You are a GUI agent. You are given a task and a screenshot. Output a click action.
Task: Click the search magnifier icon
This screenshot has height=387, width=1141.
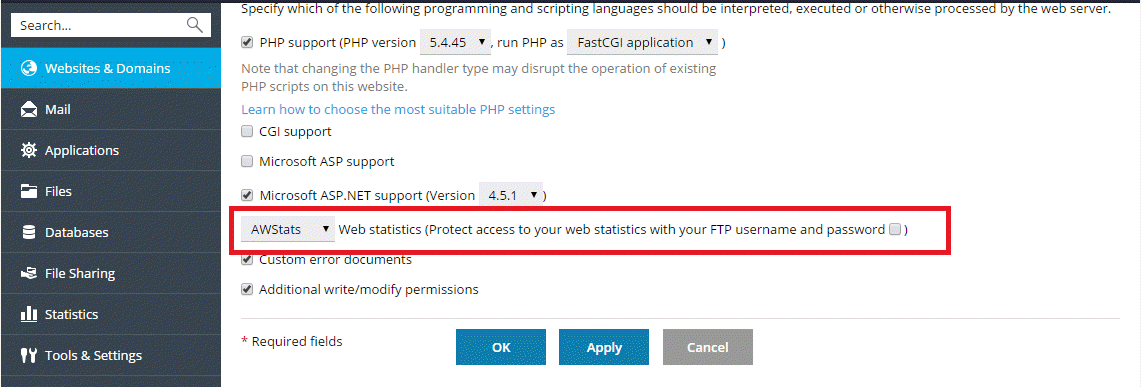click(x=194, y=25)
